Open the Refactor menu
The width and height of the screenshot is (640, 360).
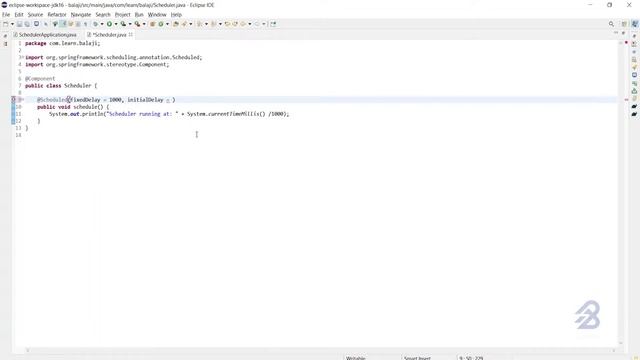(57, 15)
